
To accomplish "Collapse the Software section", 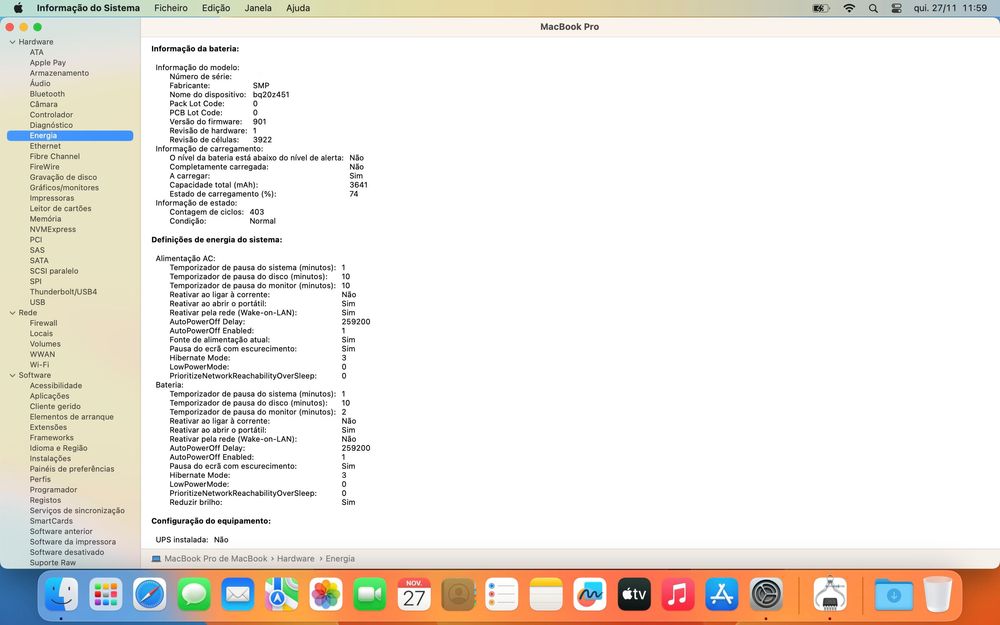I will 12,376.
